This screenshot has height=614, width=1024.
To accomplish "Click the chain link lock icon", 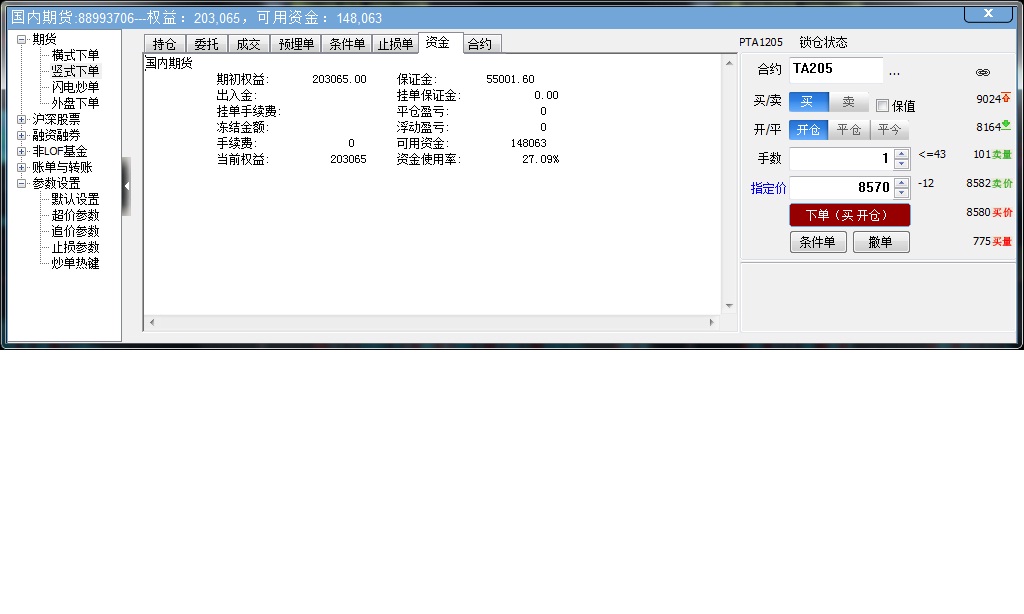I will coord(982,72).
